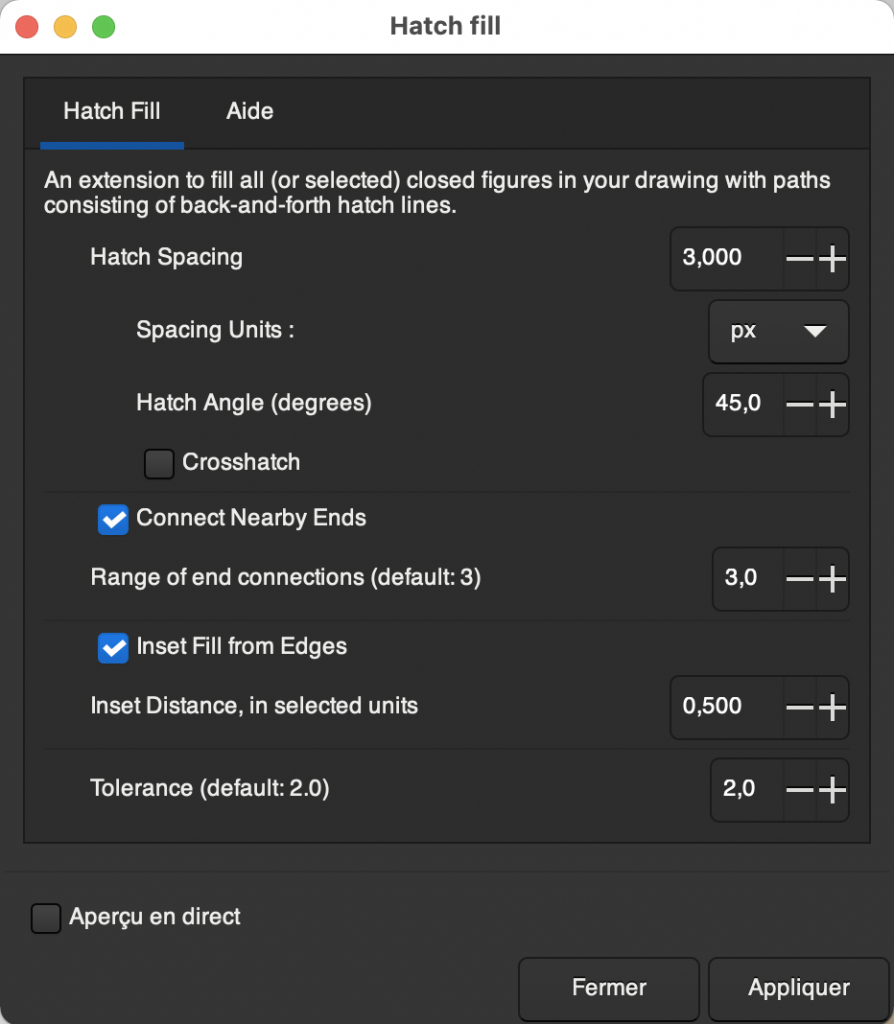Select the Hatch Fill tab
This screenshot has height=1024, width=894.
coord(112,111)
